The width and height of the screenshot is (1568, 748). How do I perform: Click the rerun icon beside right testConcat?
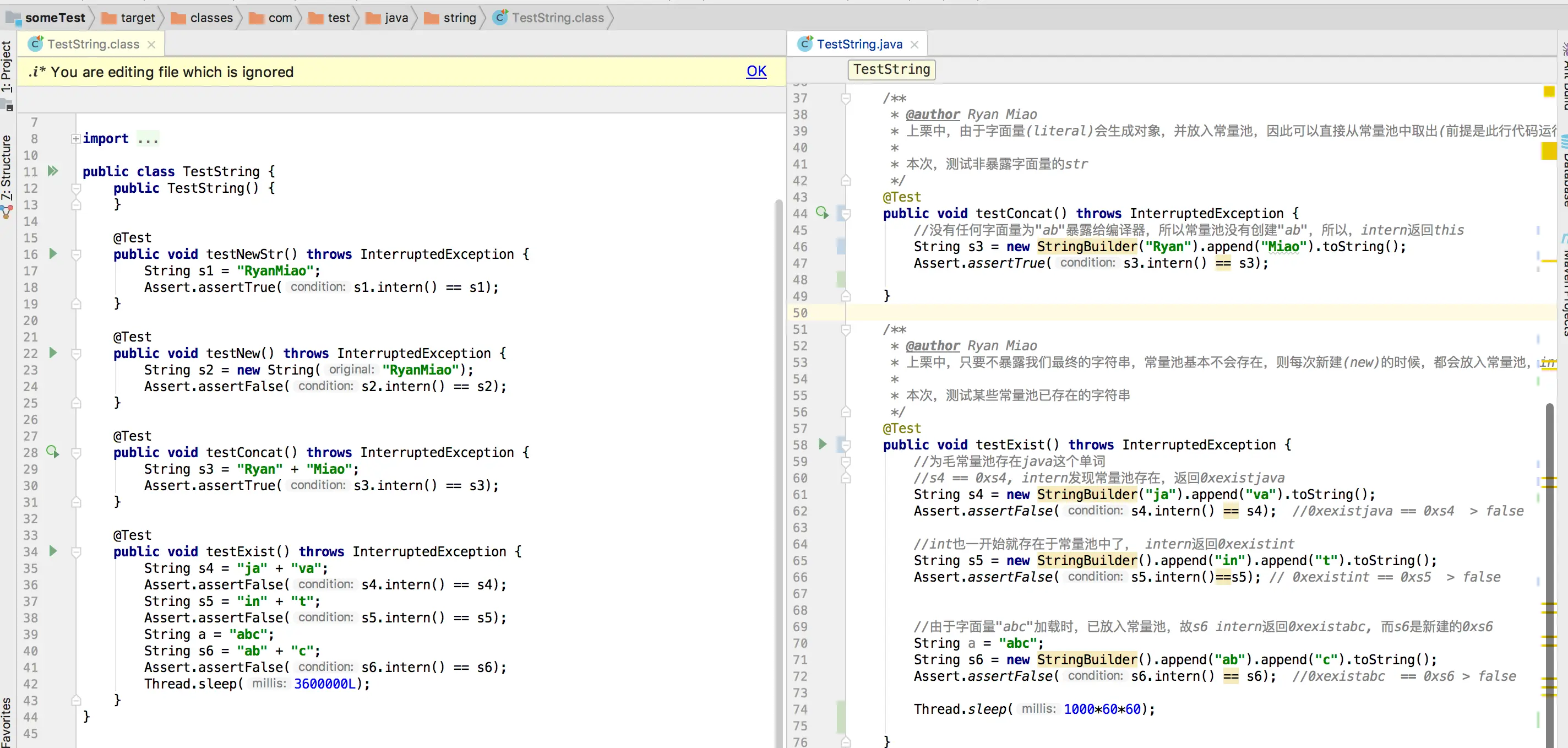pyautogui.click(x=822, y=213)
